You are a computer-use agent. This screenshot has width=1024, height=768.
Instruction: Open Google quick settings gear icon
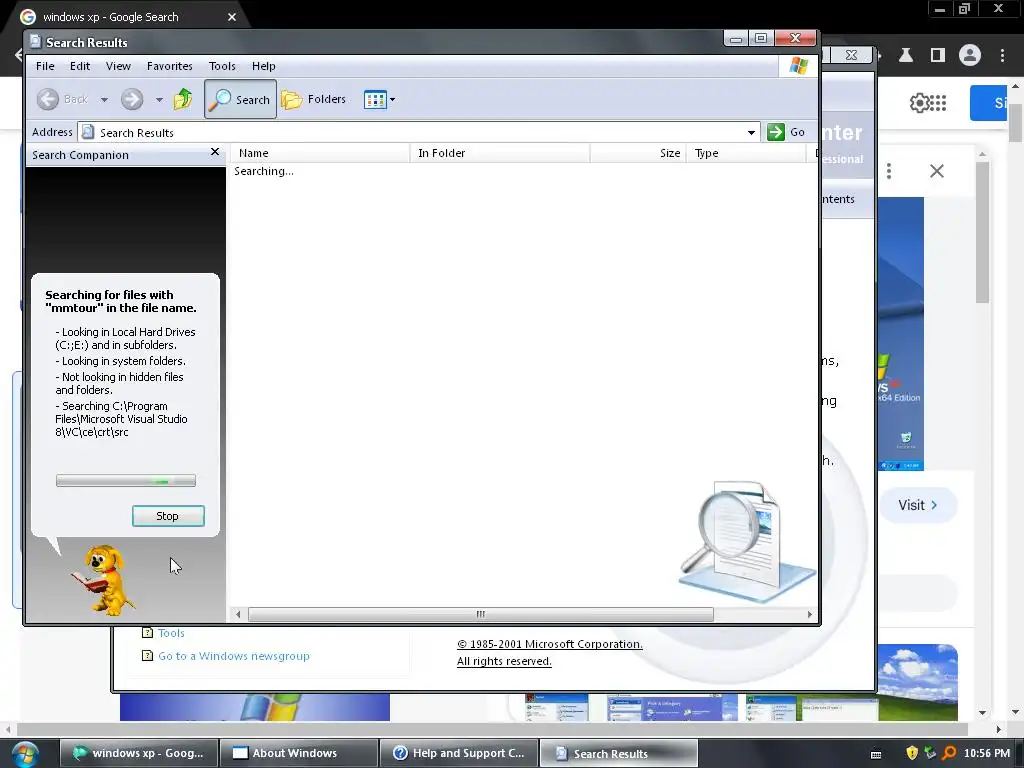[918, 103]
